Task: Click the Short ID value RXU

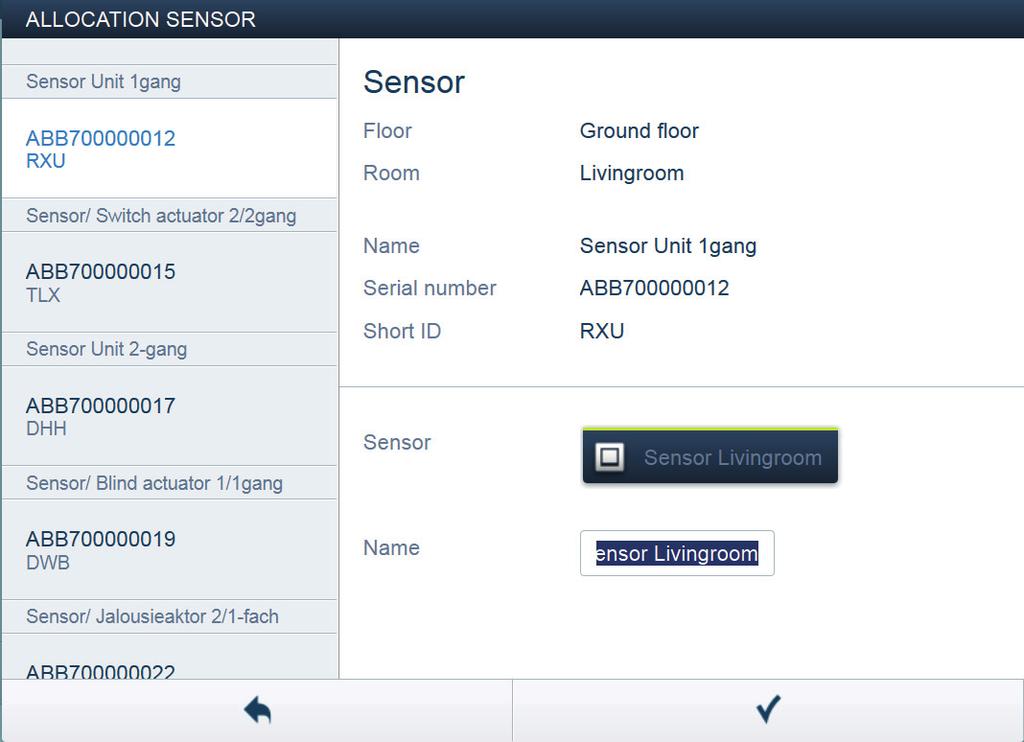Action: pyautogui.click(x=601, y=331)
